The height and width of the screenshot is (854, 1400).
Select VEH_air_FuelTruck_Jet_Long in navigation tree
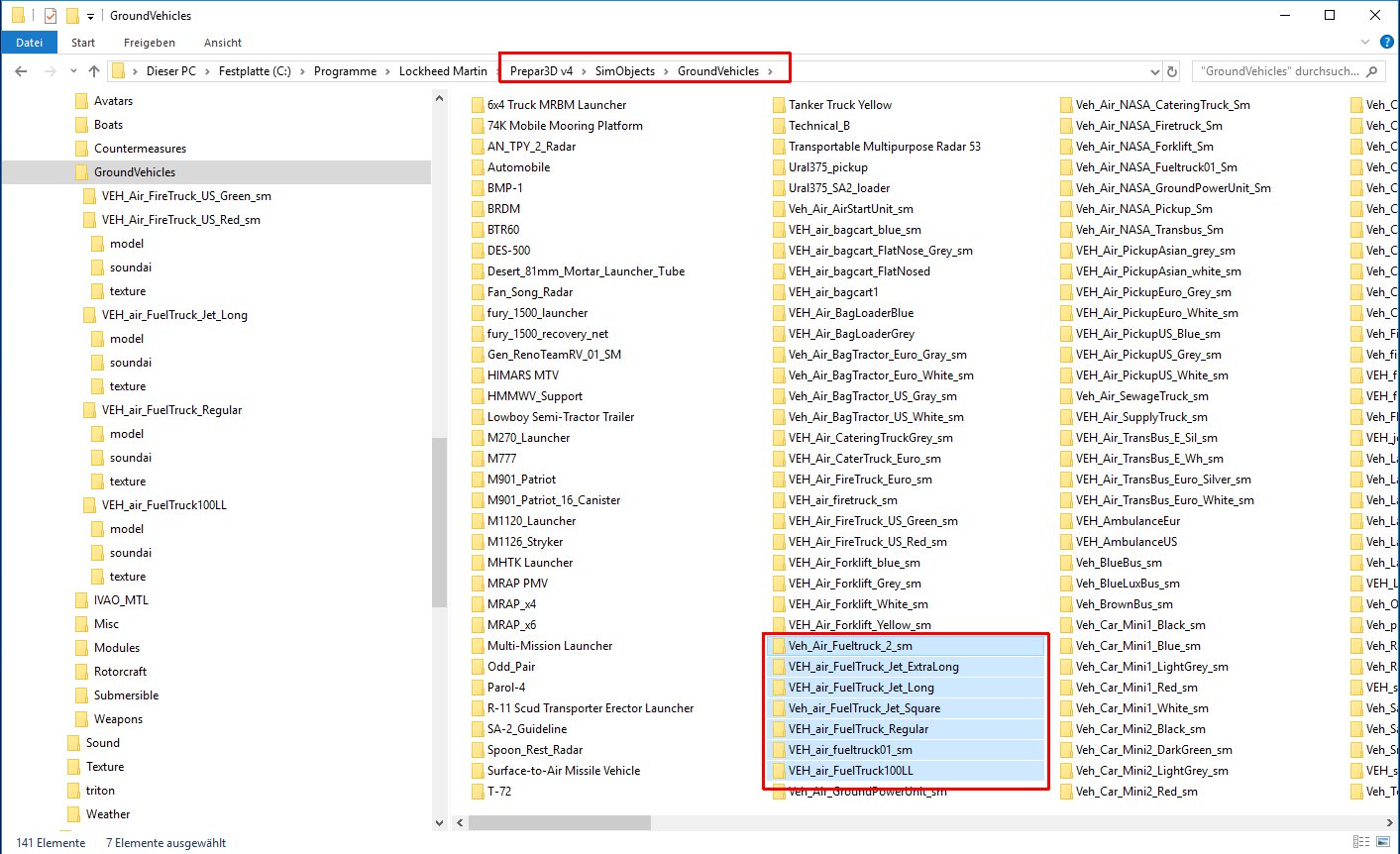[174, 315]
